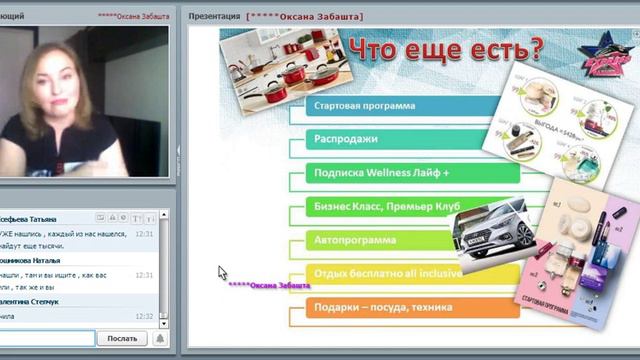Image resolution: width=640 pixels, height=360 pixels.
Task: Click the presenter name above the webcam
Action: 133,16
